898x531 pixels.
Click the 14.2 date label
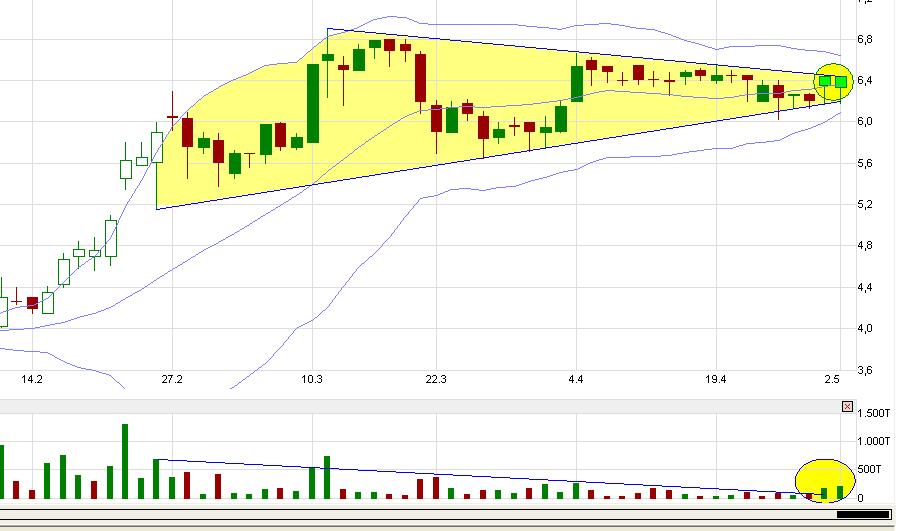tap(32, 379)
